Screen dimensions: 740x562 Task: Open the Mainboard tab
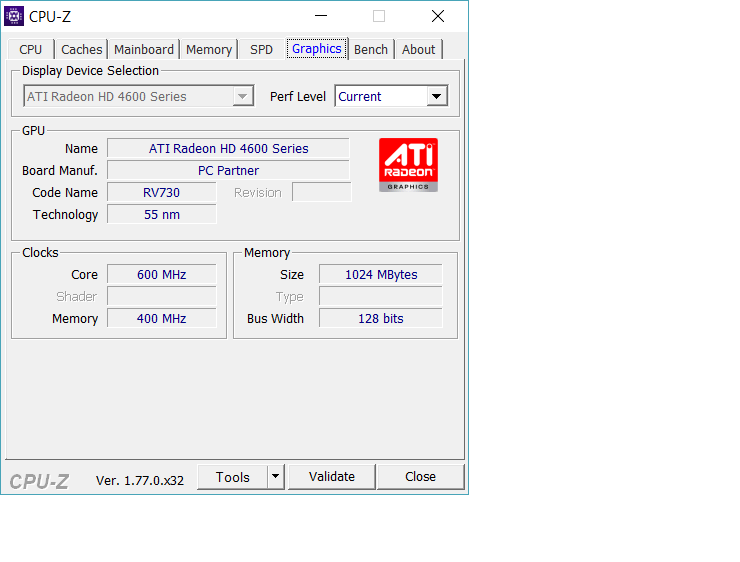point(144,50)
